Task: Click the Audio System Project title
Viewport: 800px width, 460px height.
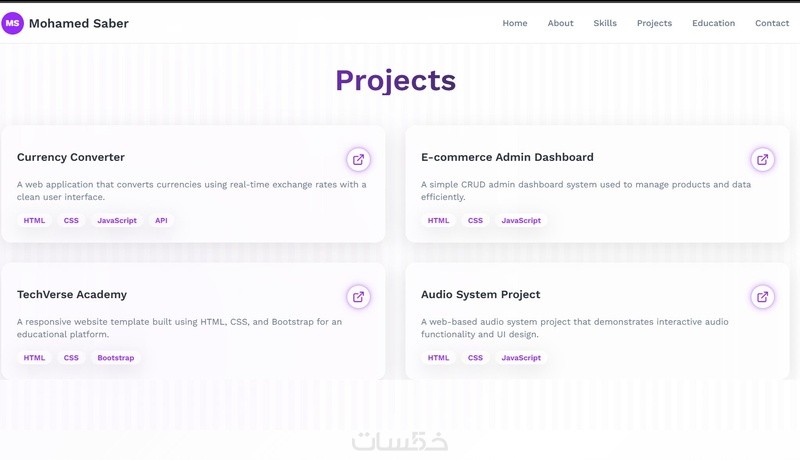Action: point(481,295)
